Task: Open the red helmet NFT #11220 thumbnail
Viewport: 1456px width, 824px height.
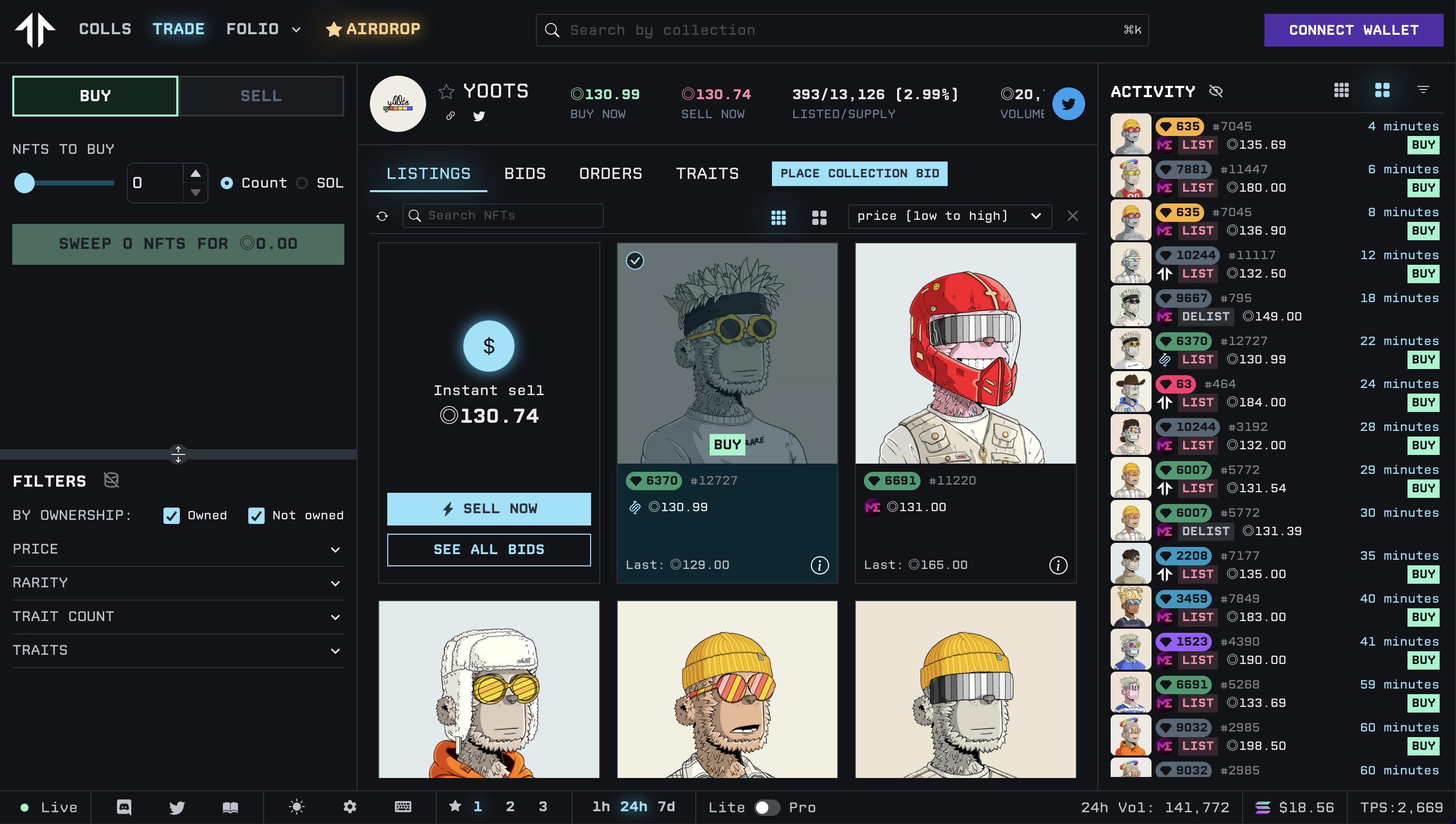Action: 965,353
